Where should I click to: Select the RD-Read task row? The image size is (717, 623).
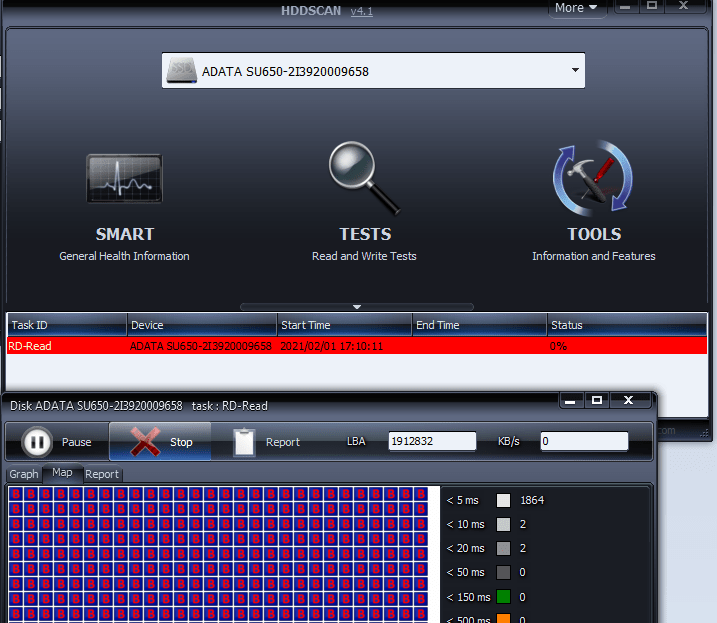coord(357,346)
